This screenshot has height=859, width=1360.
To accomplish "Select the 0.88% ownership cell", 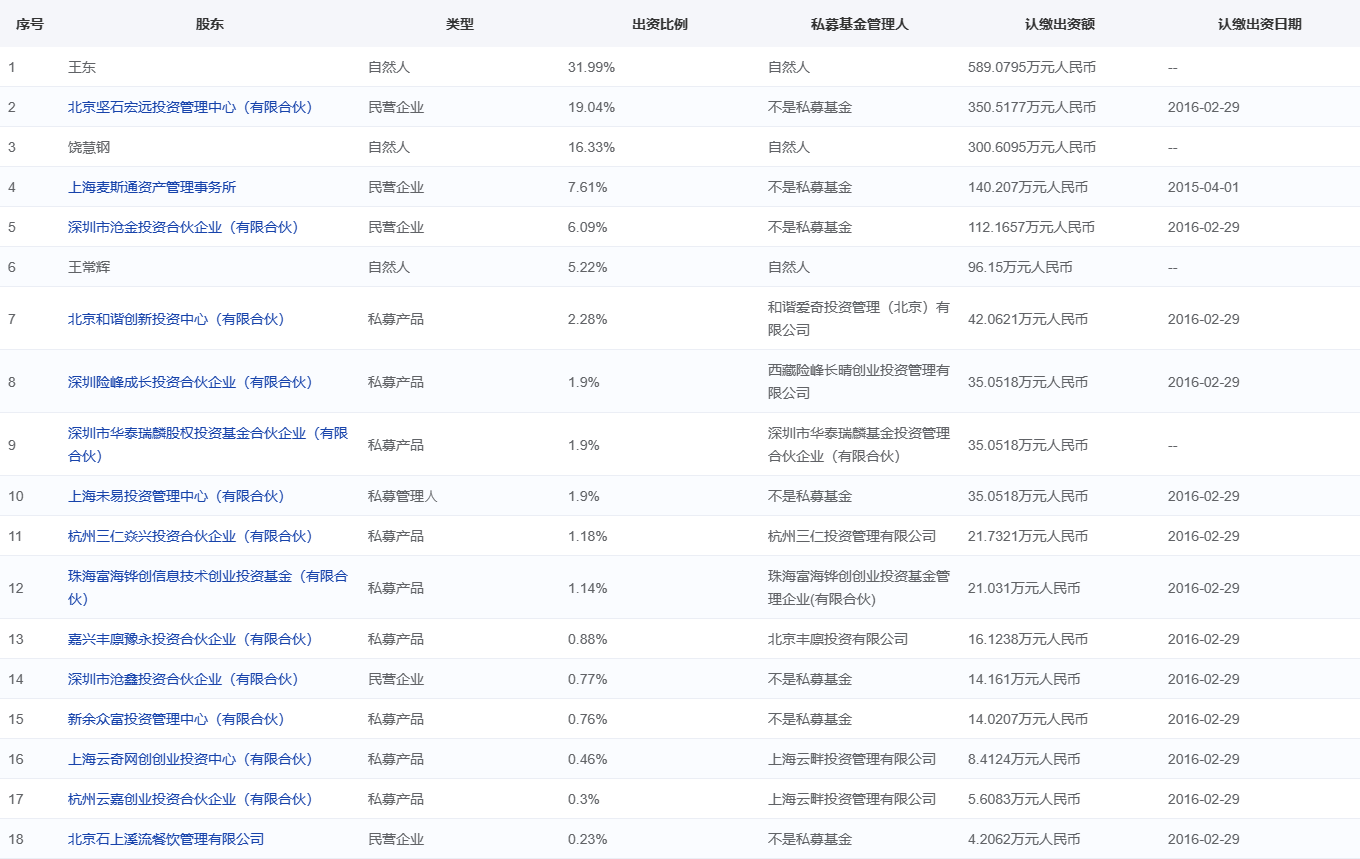I will [x=588, y=639].
